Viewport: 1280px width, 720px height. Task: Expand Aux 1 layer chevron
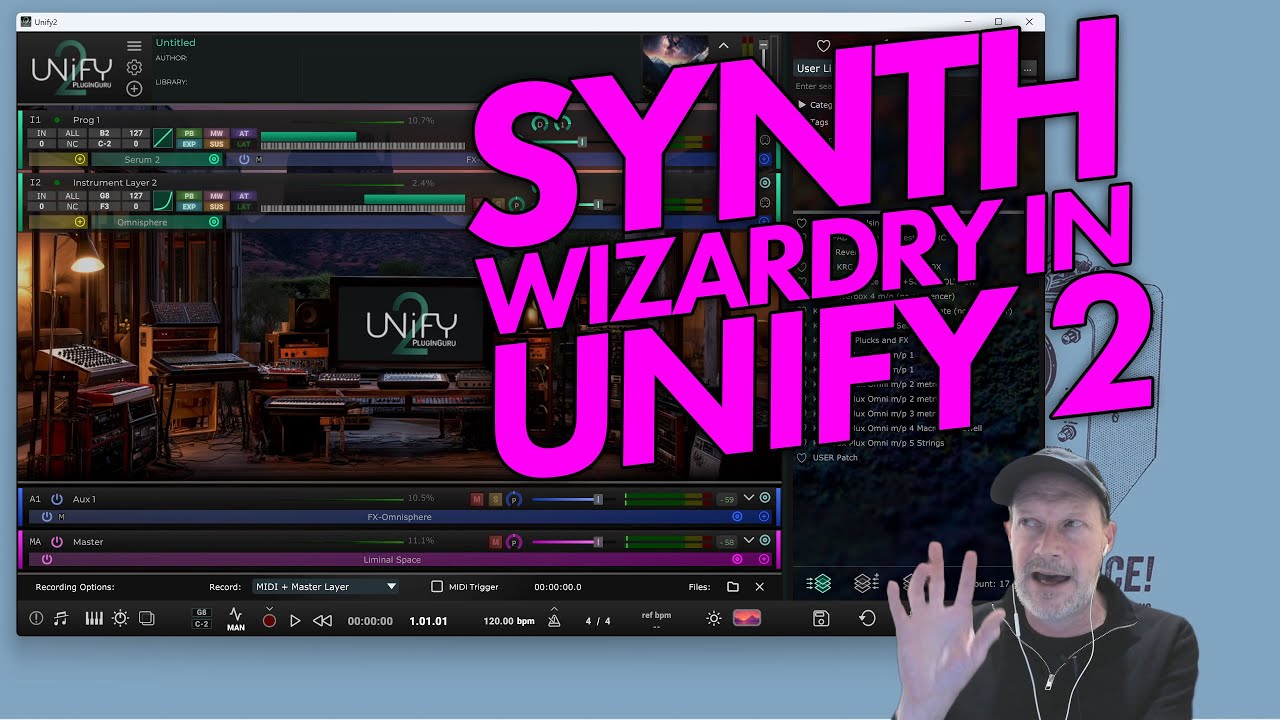748,498
